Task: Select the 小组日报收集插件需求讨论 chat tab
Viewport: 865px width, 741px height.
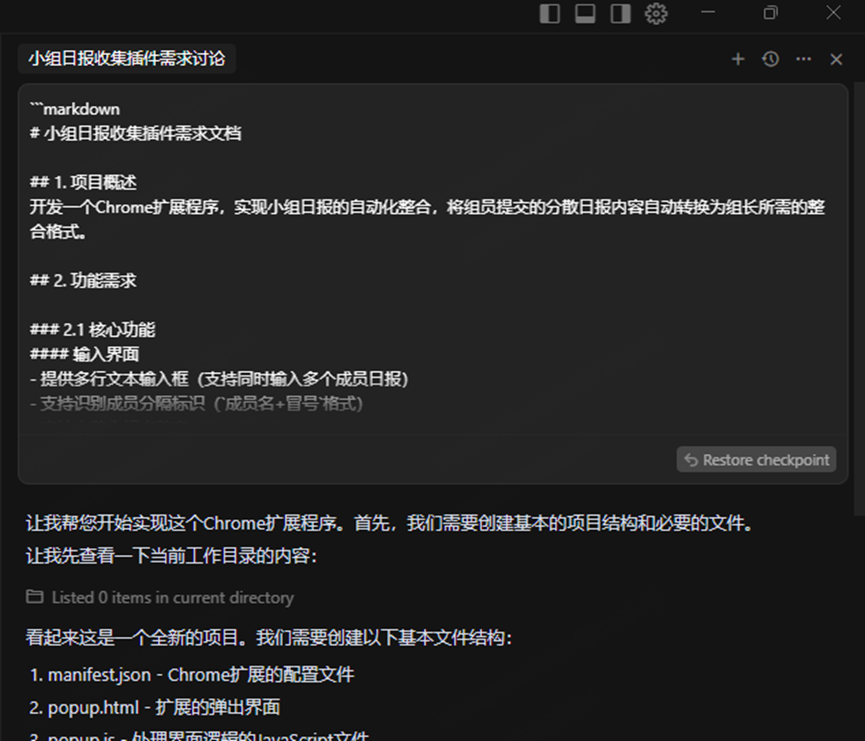Action: pyautogui.click(x=127, y=58)
